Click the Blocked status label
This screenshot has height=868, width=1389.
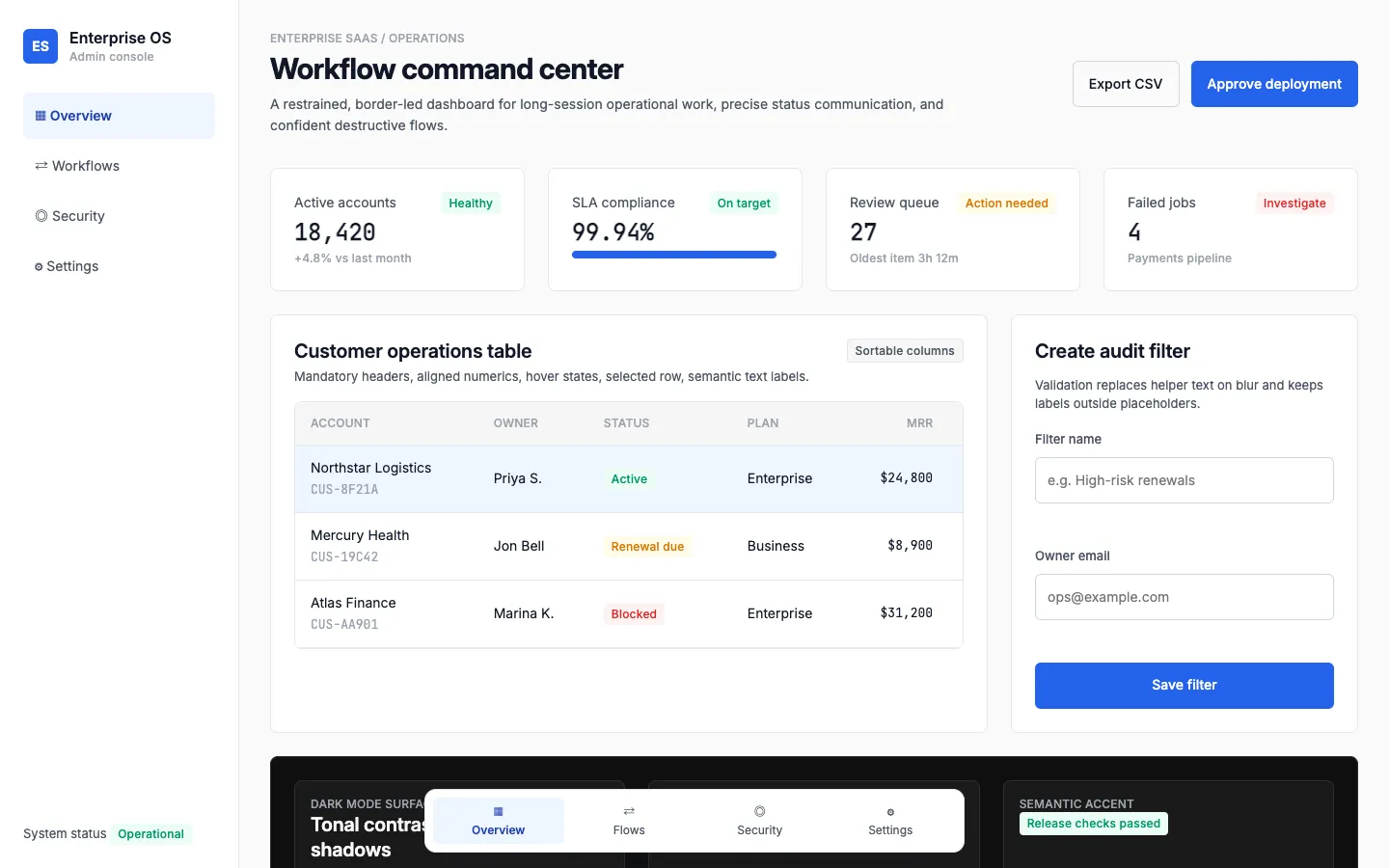tap(634, 614)
